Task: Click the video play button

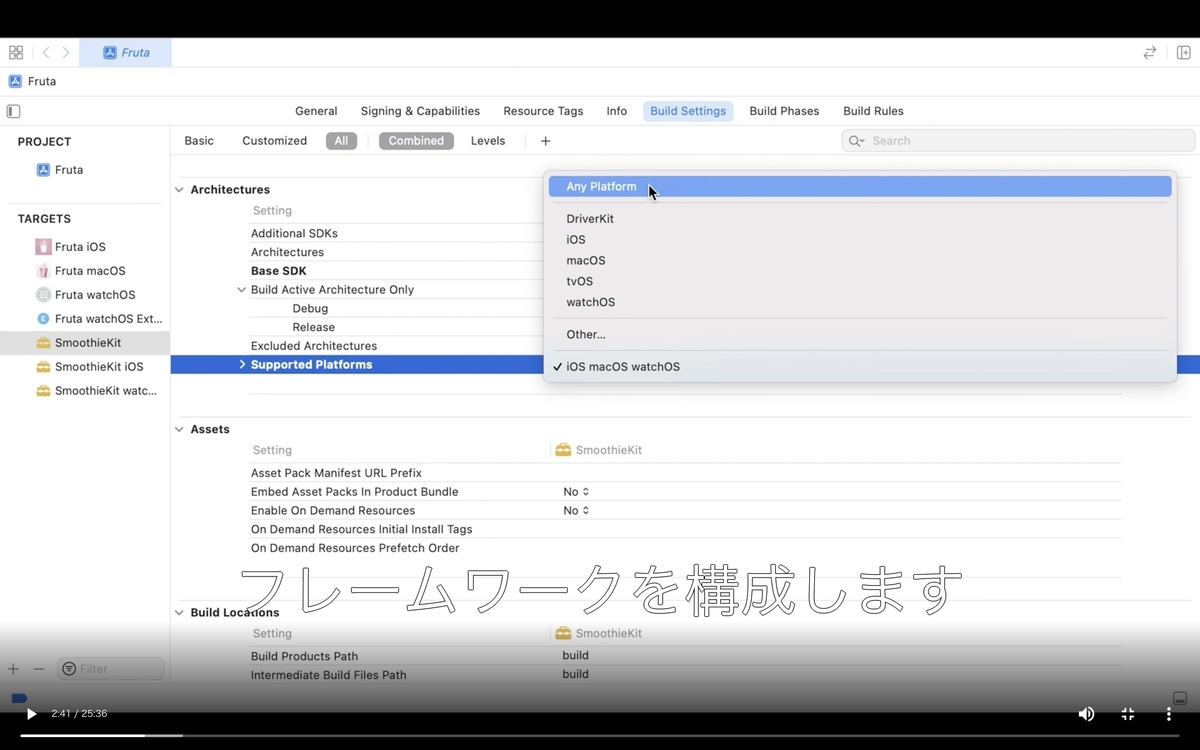Action: pos(31,714)
